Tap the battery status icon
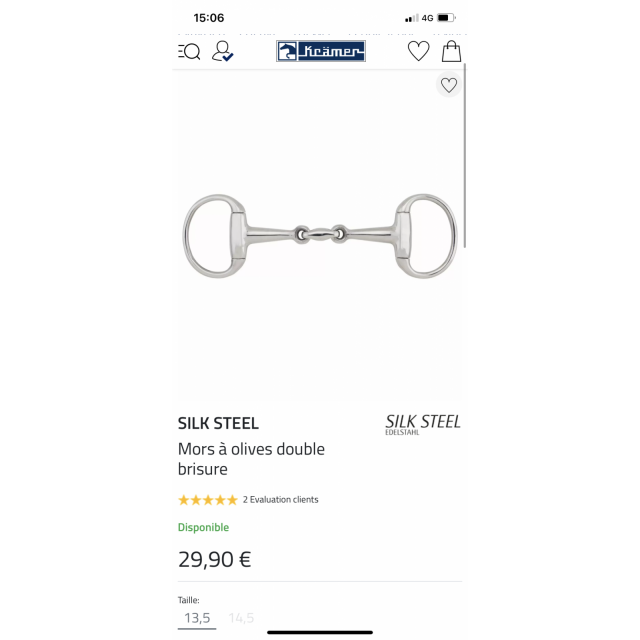The width and height of the screenshot is (640, 640). (x=446, y=18)
